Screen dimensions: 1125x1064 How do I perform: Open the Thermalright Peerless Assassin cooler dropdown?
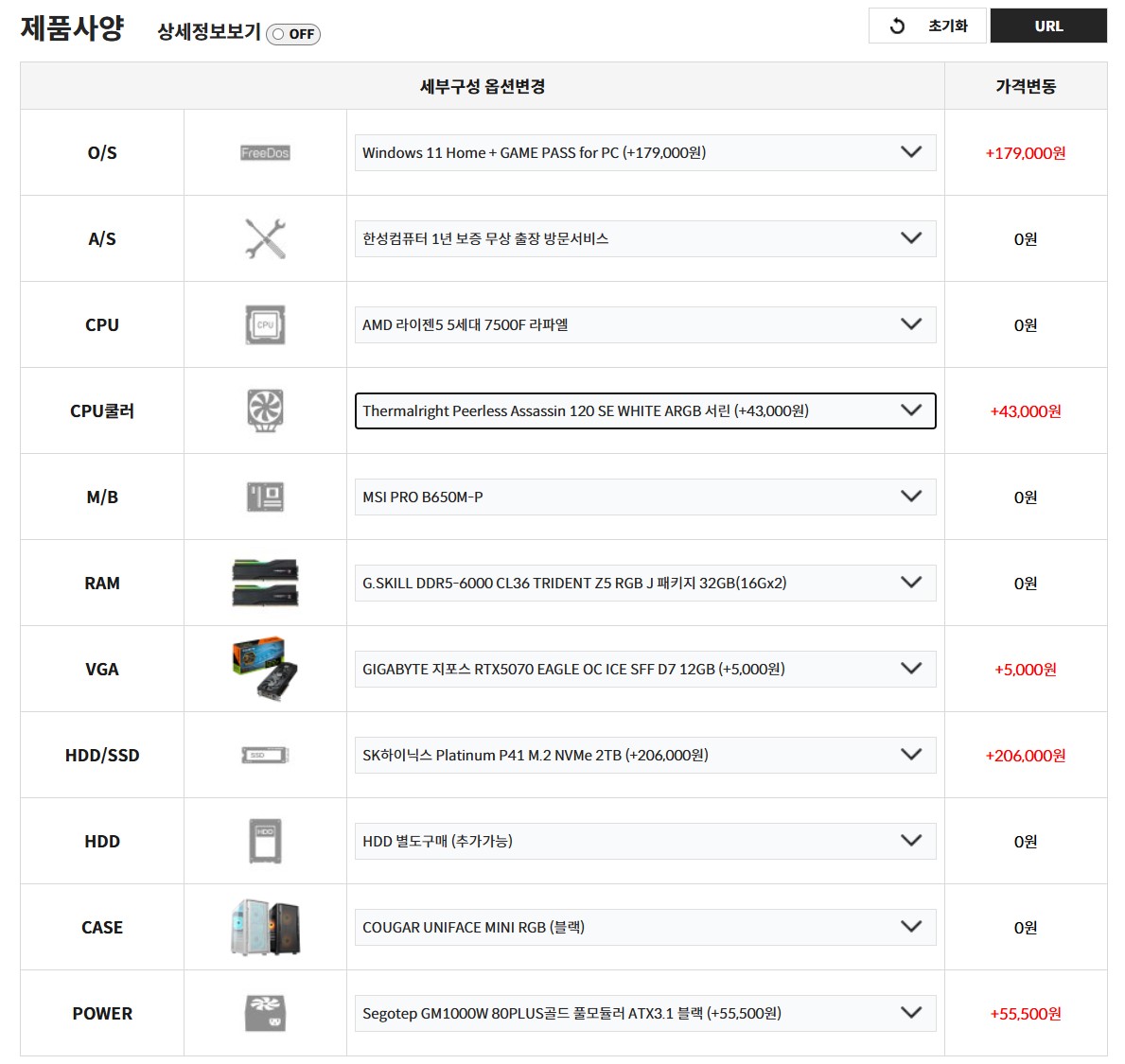pos(645,410)
